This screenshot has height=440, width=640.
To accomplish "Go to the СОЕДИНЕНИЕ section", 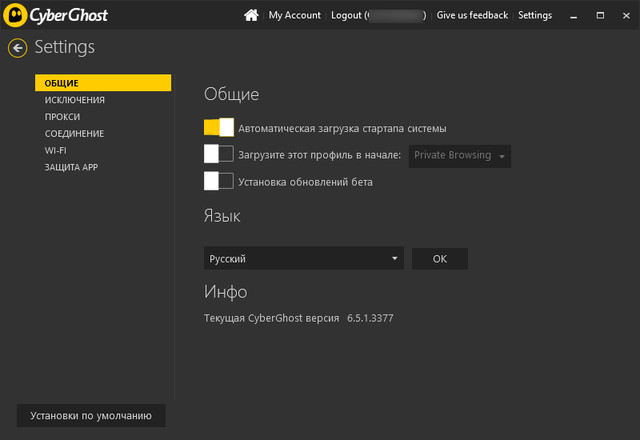I will [x=74, y=134].
